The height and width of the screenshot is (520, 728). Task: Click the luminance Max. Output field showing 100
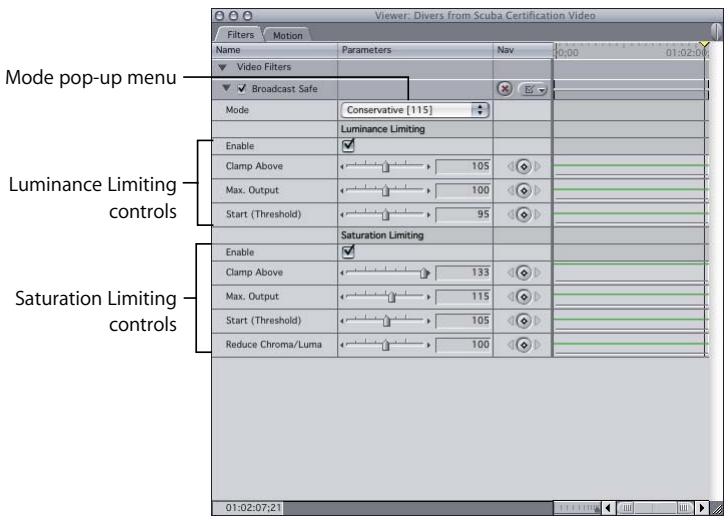(x=463, y=190)
